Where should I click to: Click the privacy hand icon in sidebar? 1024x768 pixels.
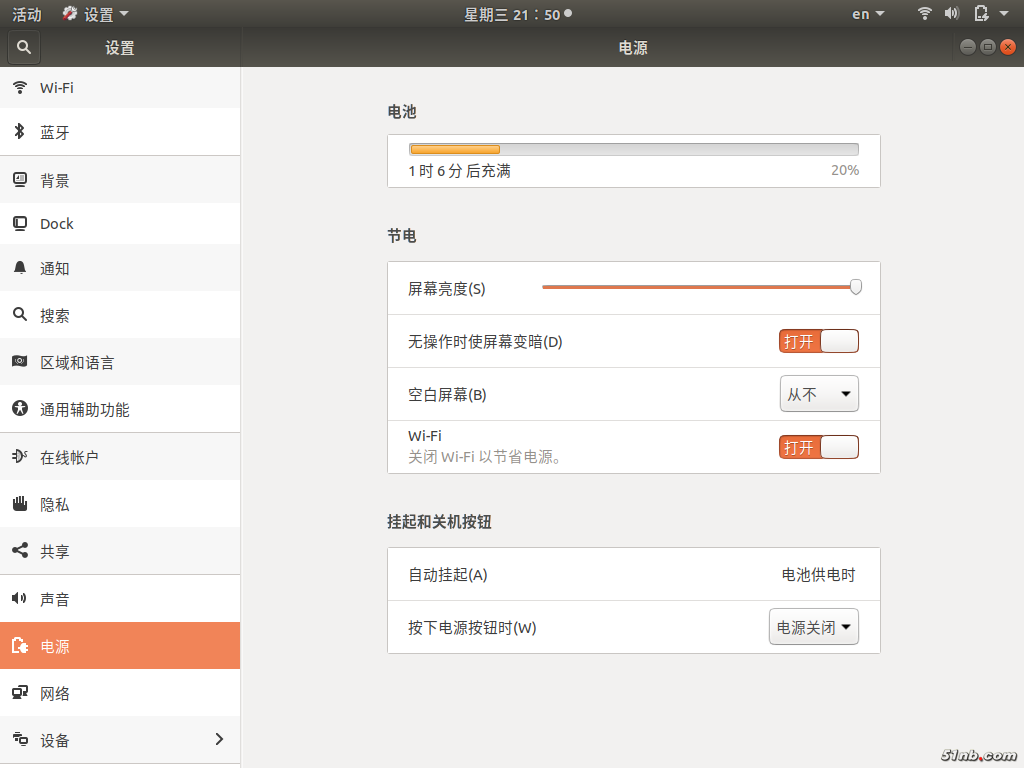click(20, 504)
